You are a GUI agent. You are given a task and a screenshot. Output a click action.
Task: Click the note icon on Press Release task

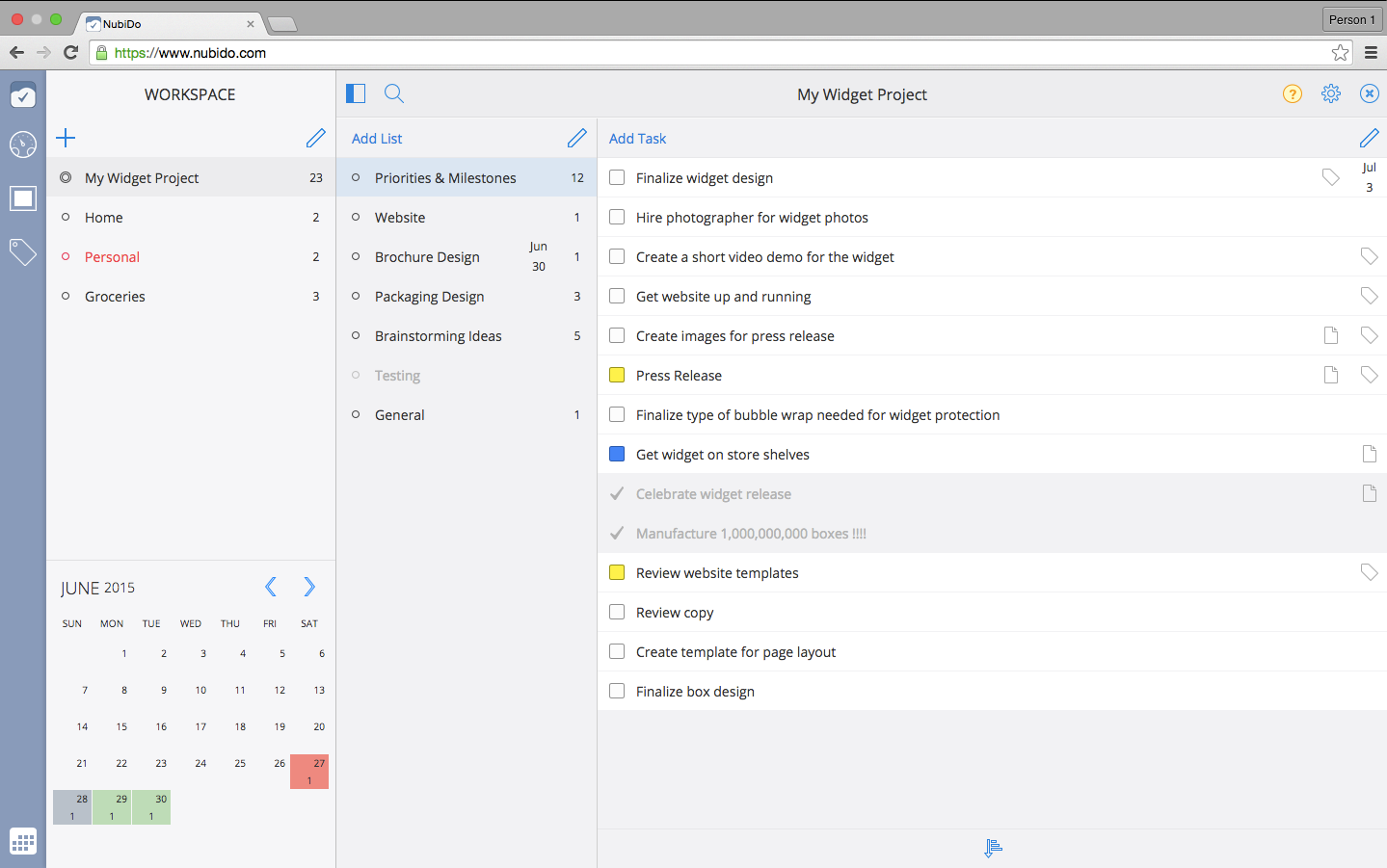click(x=1330, y=375)
